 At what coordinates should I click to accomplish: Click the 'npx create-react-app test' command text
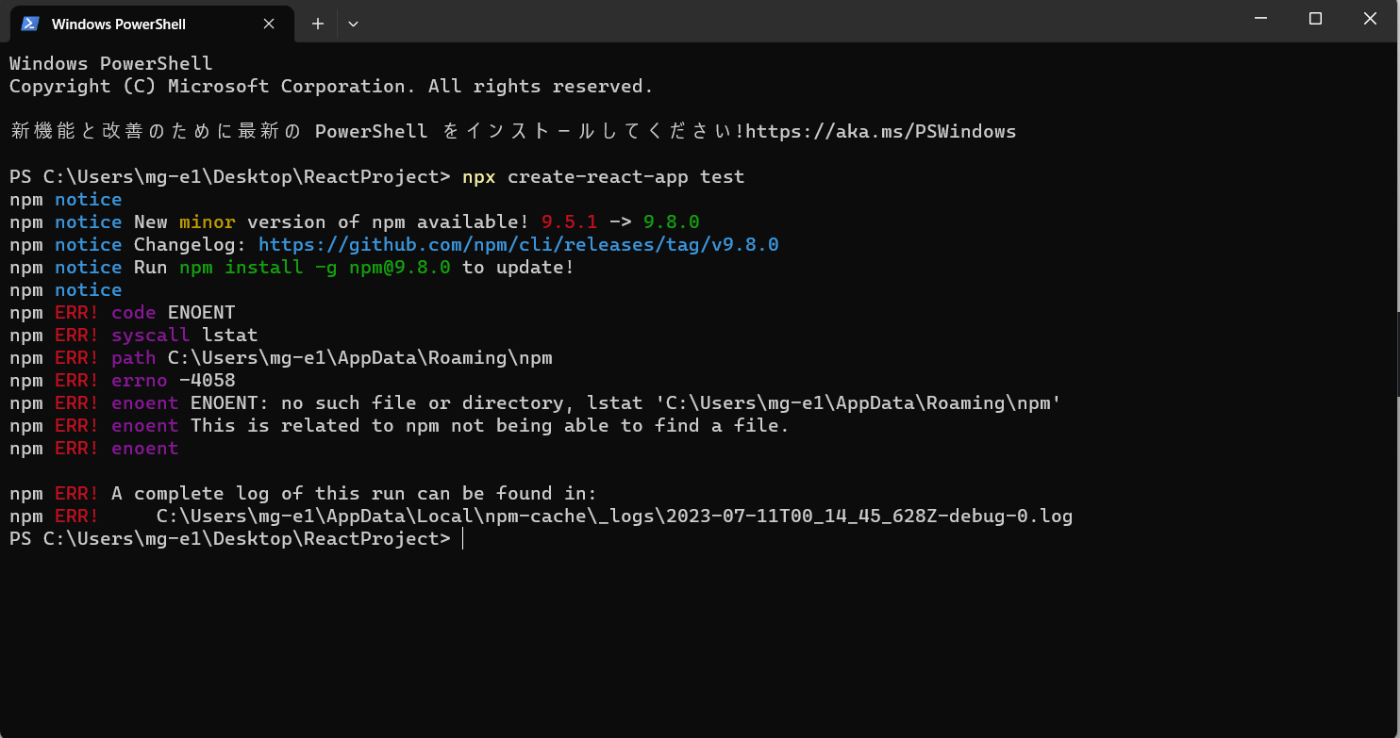(x=603, y=177)
